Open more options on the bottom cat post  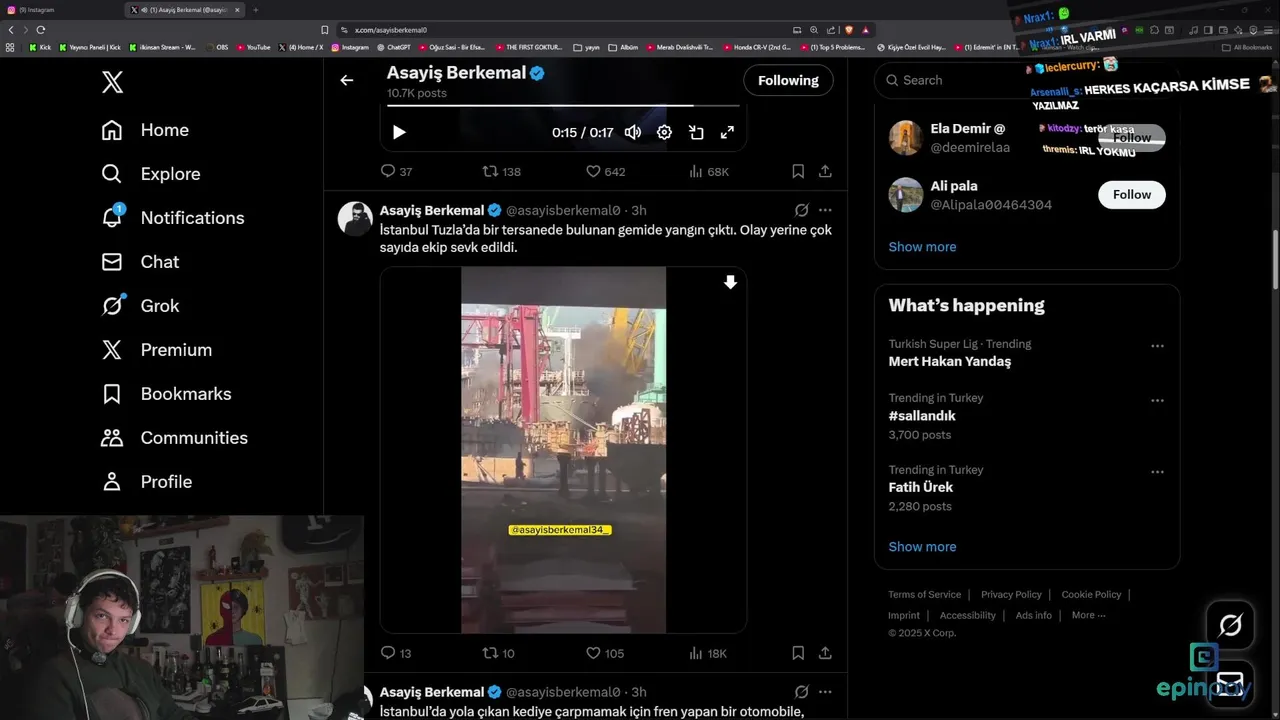click(x=825, y=692)
